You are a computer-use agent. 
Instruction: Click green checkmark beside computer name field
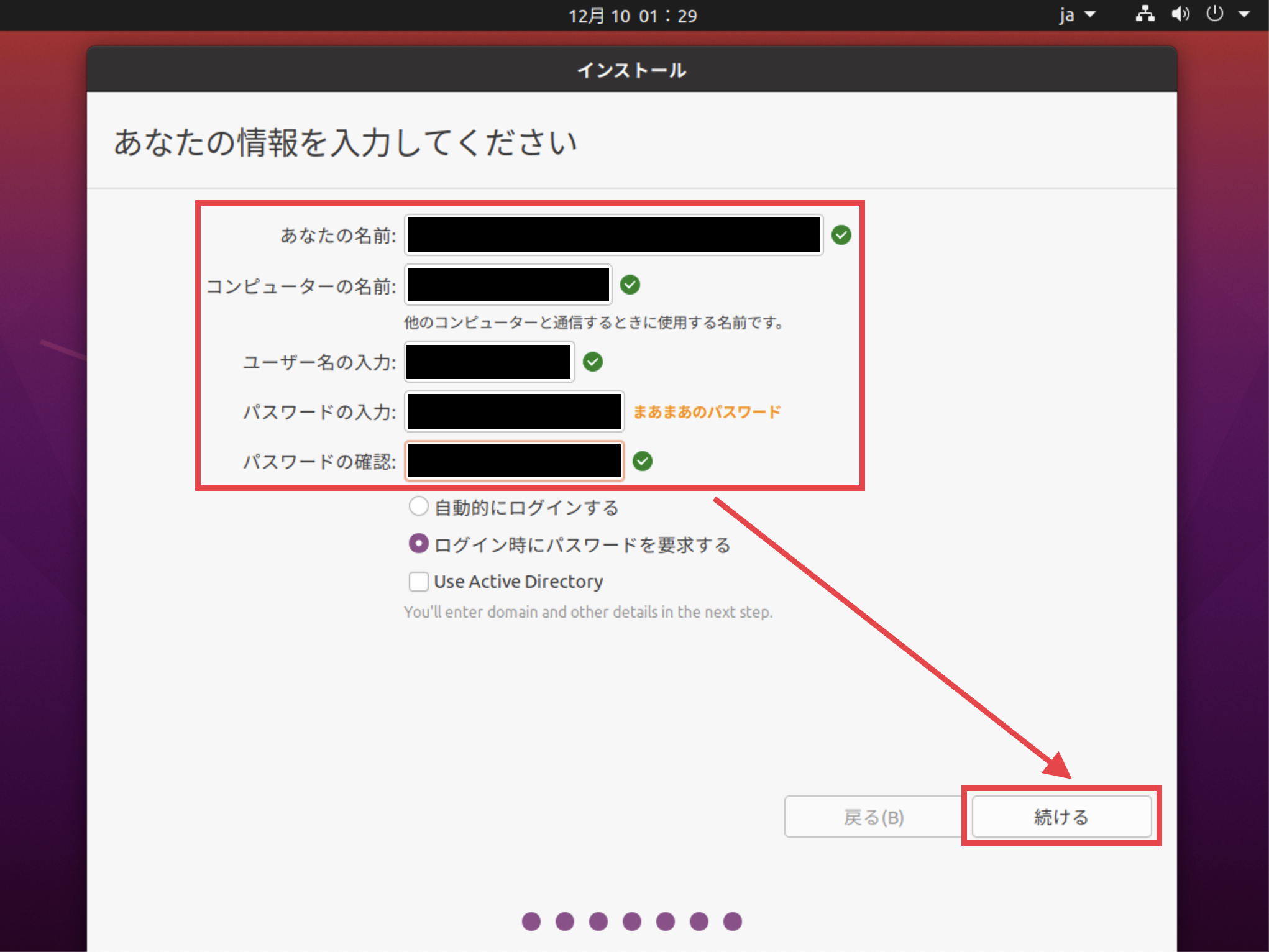coord(630,285)
